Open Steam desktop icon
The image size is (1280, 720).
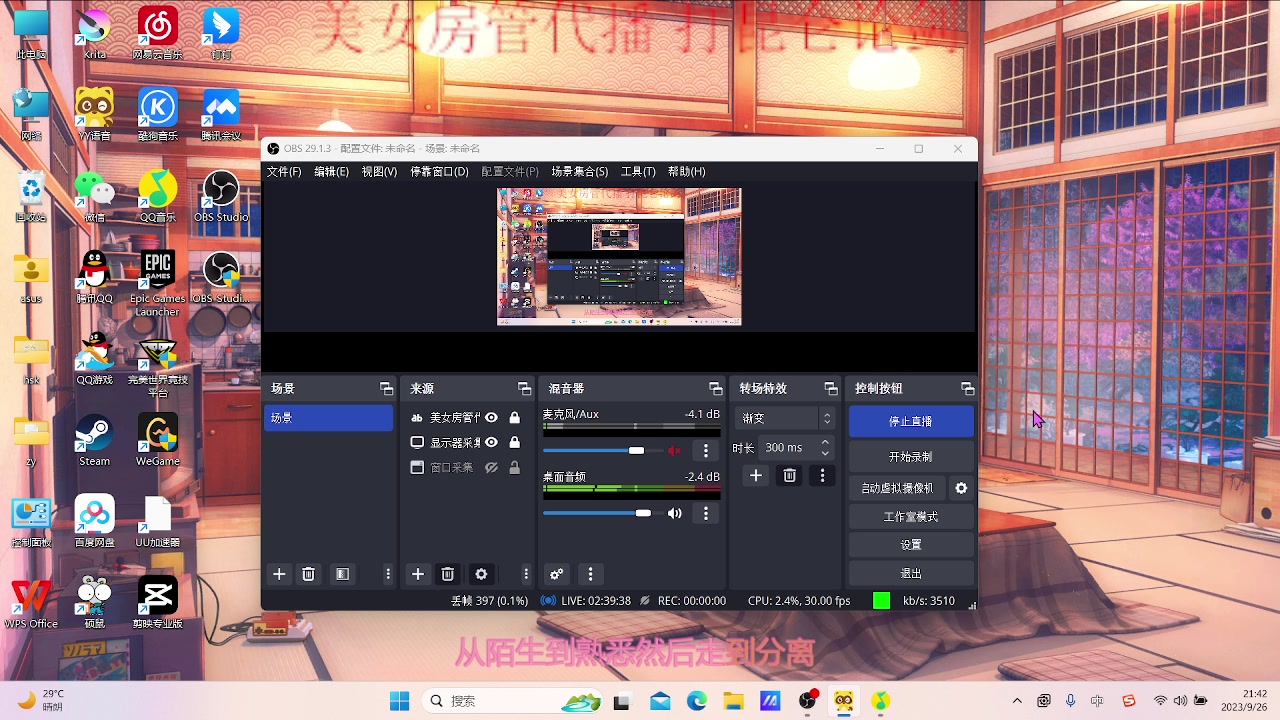(94, 440)
